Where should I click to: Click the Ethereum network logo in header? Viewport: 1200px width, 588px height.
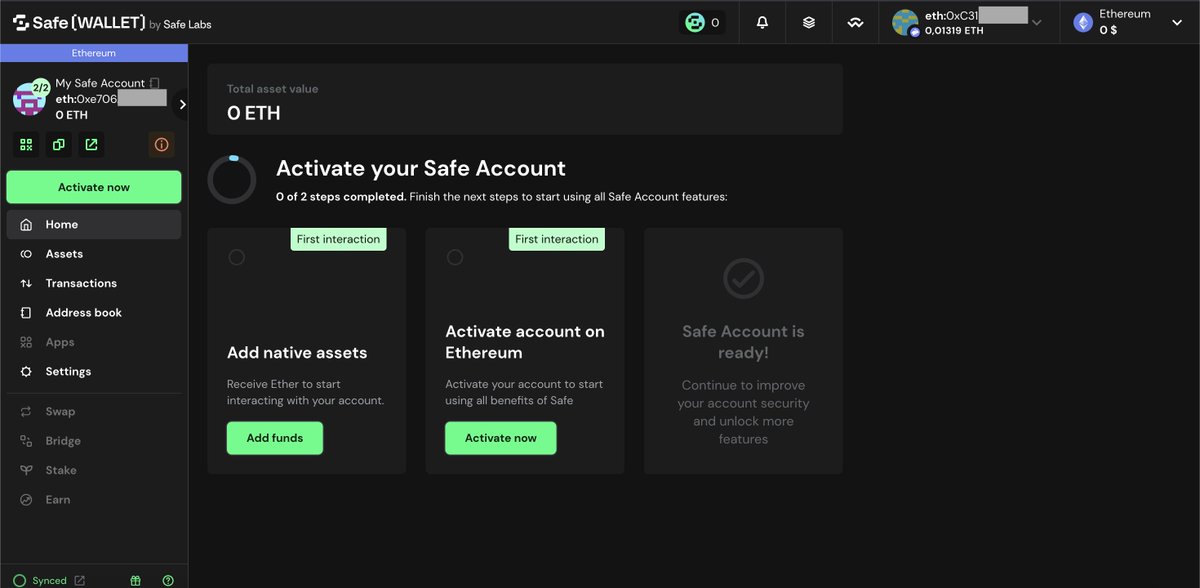1083,22
